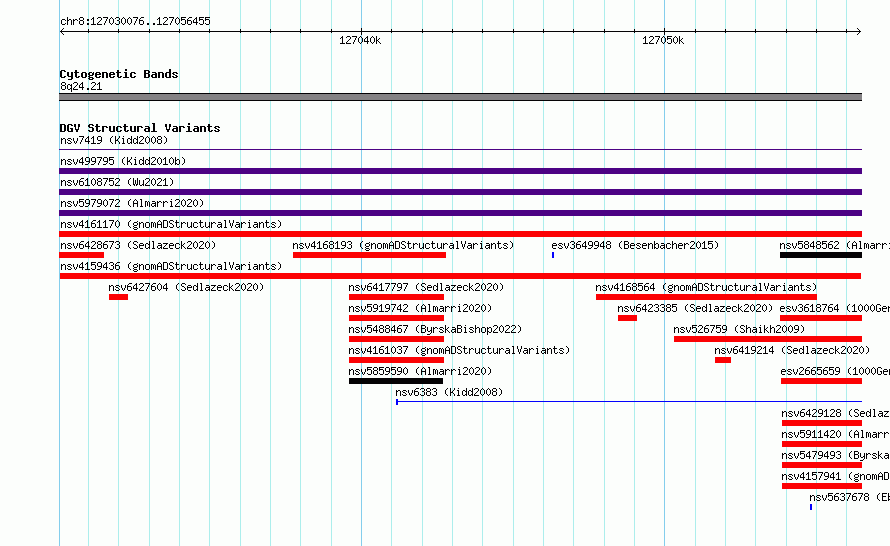The height and width of the screenshot is (546, 890).
Task: Click the nsv4161037 gnomADStructuralVariants label
Action: (459, 350)
